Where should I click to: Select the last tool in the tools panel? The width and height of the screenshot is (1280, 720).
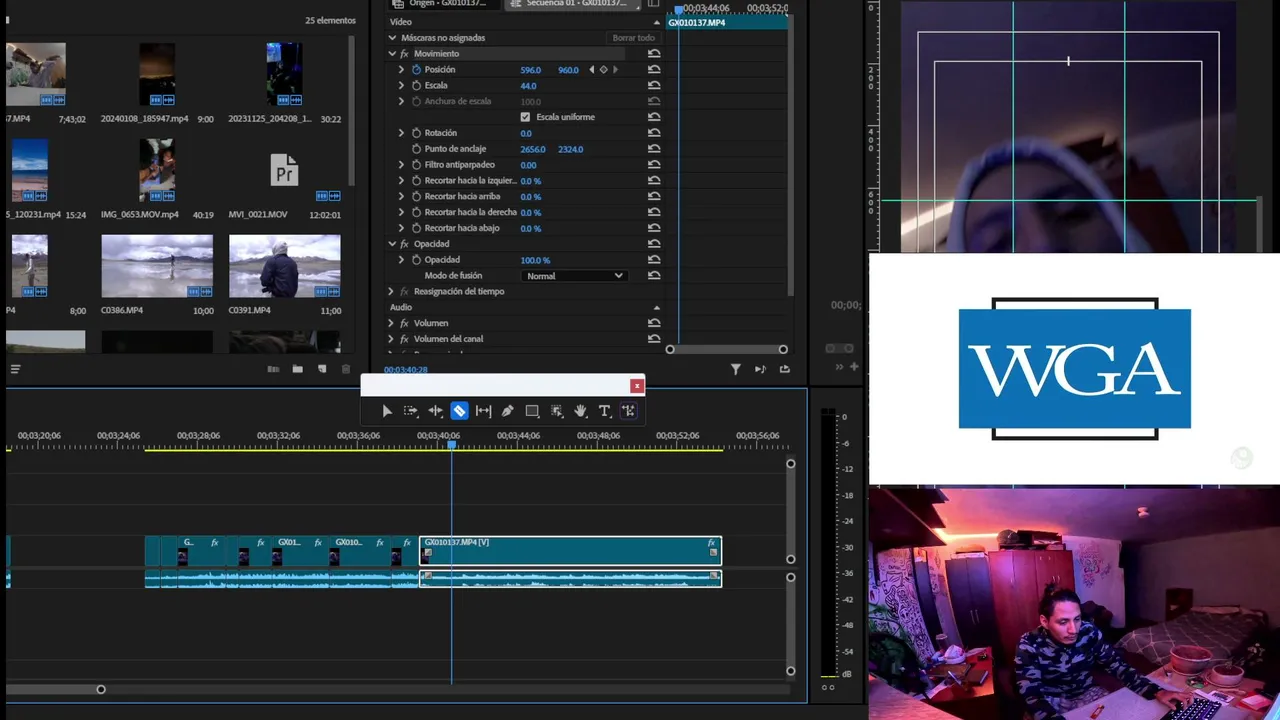point(628,411)
